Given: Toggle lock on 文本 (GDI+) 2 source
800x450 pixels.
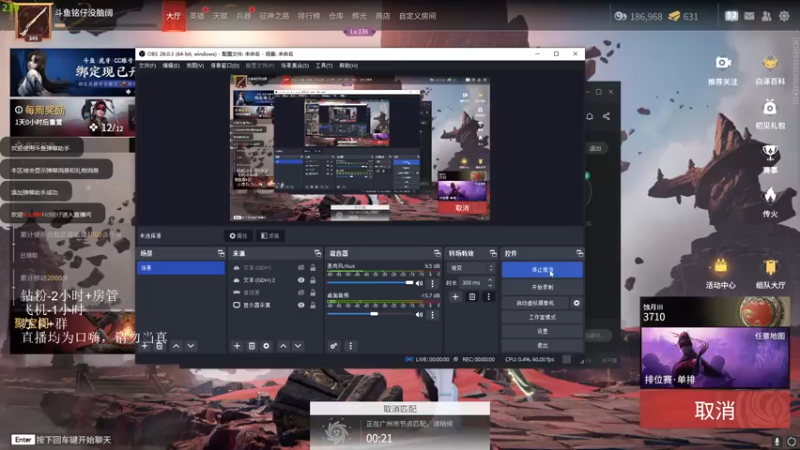Looking at the screenshot, I should 313,280.
